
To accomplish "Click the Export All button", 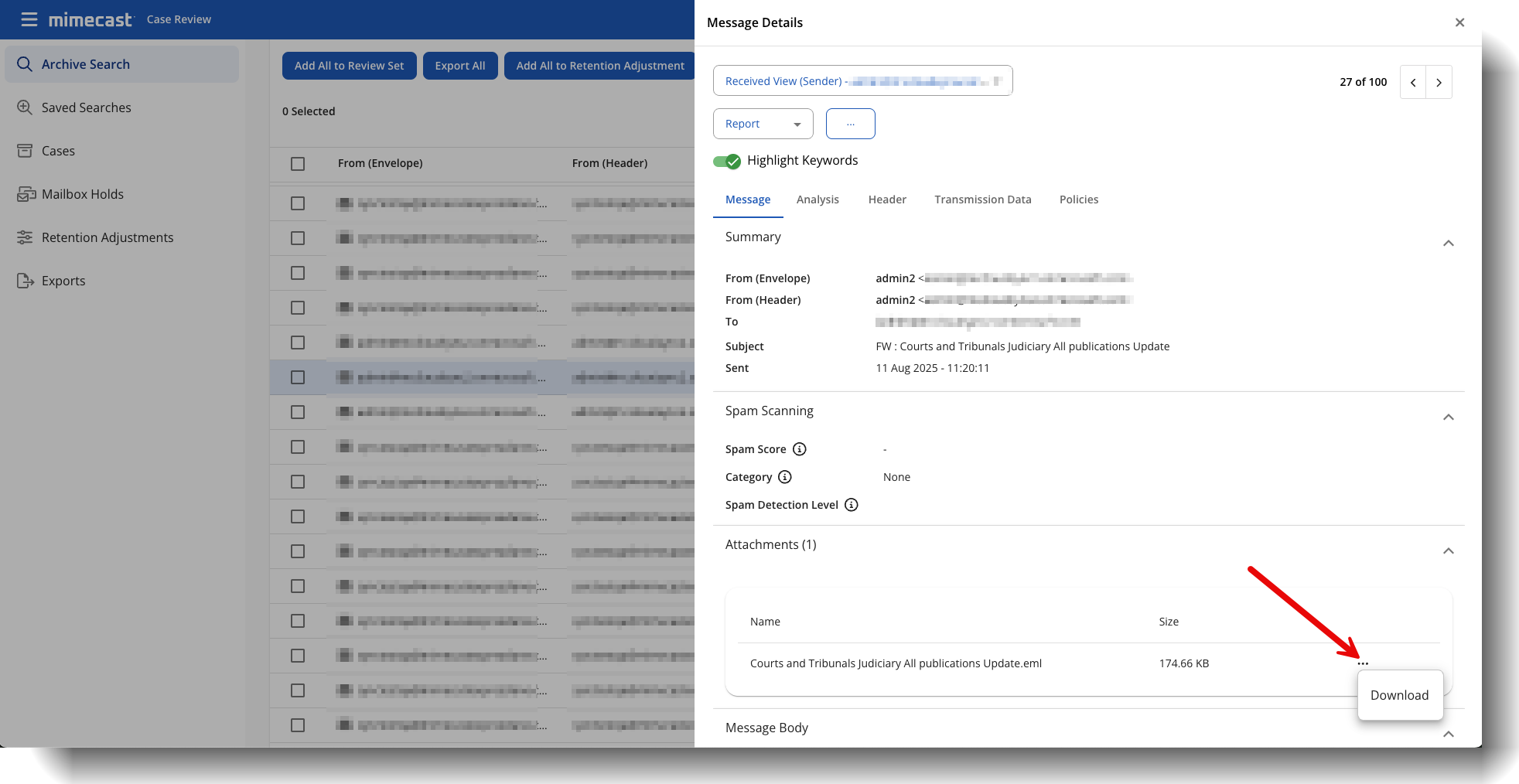I will point(460,66).
